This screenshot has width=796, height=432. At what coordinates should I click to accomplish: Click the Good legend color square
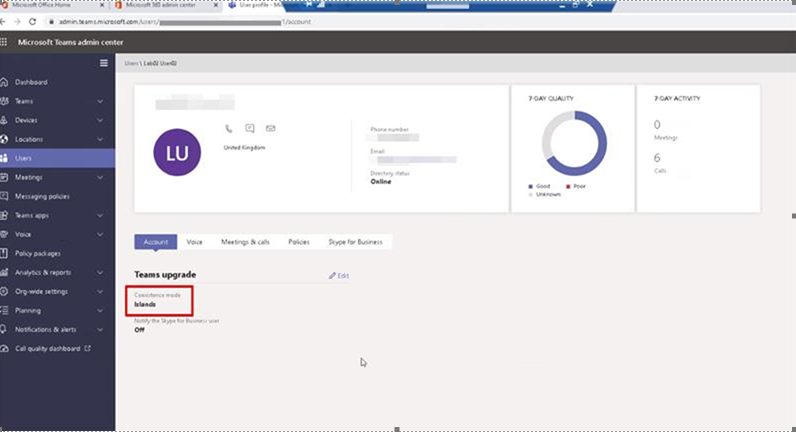tap(530, 186)
